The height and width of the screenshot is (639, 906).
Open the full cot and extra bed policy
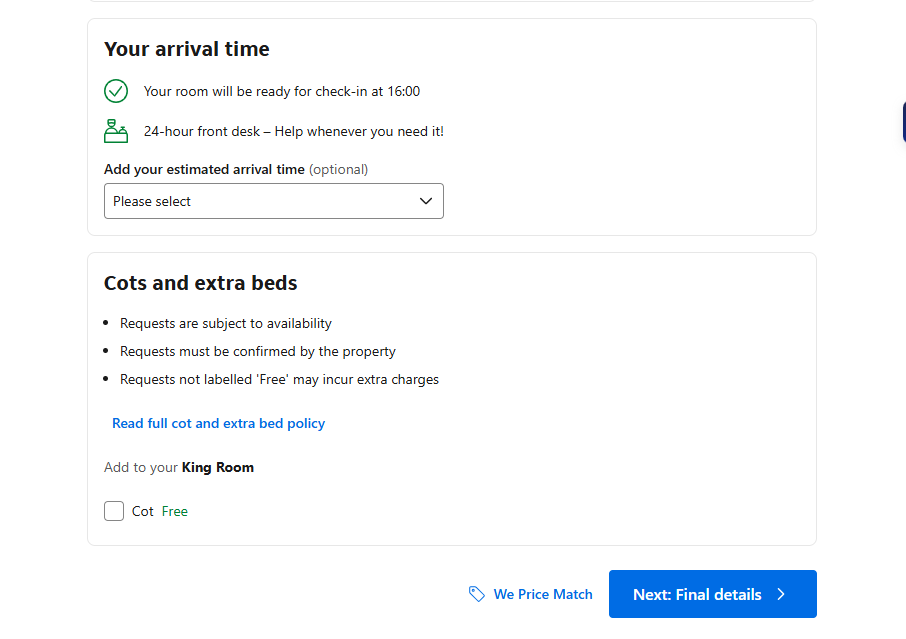pos(218,423)
